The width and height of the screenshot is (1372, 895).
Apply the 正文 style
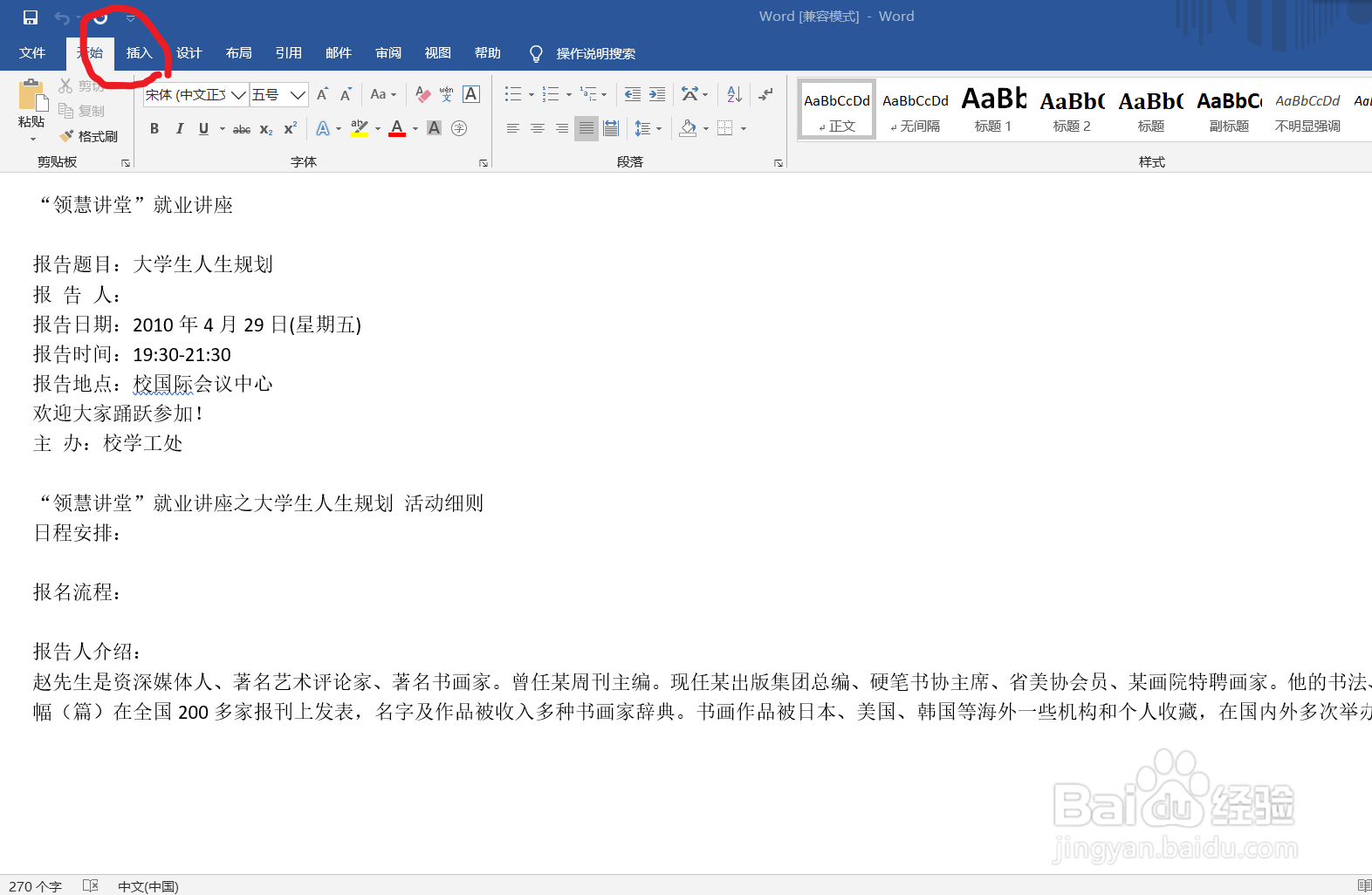tap(837, 110)
